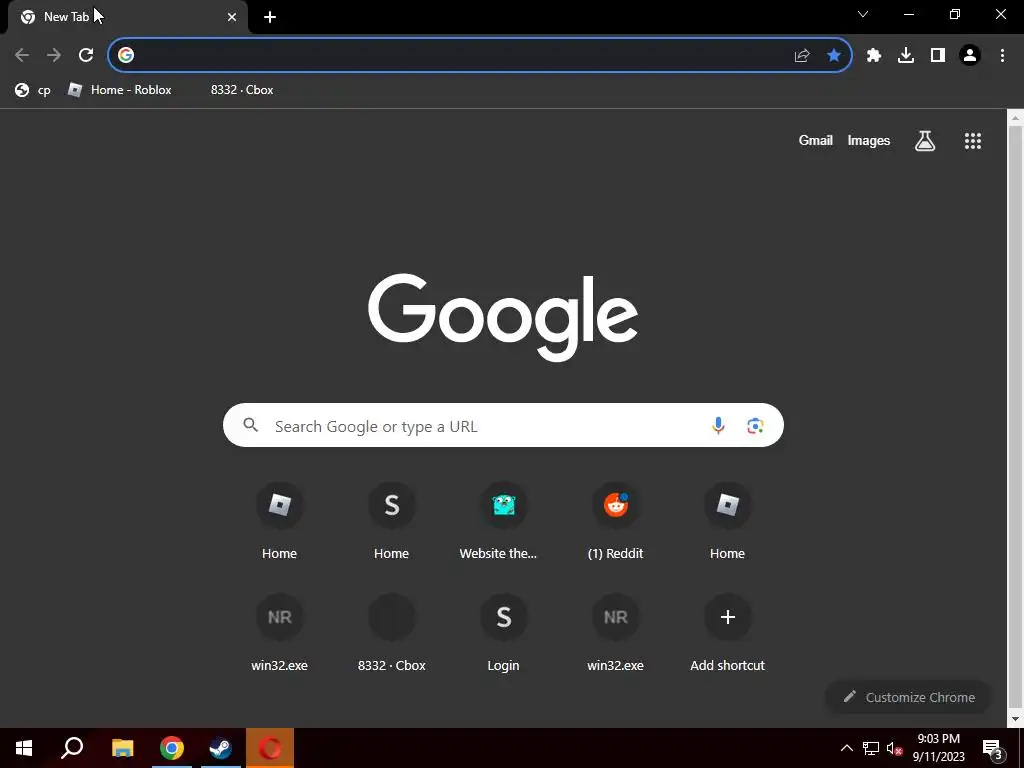Open the Windows Start menu
This screenshot has height=768, width=1024.
(x=24, y=748)
